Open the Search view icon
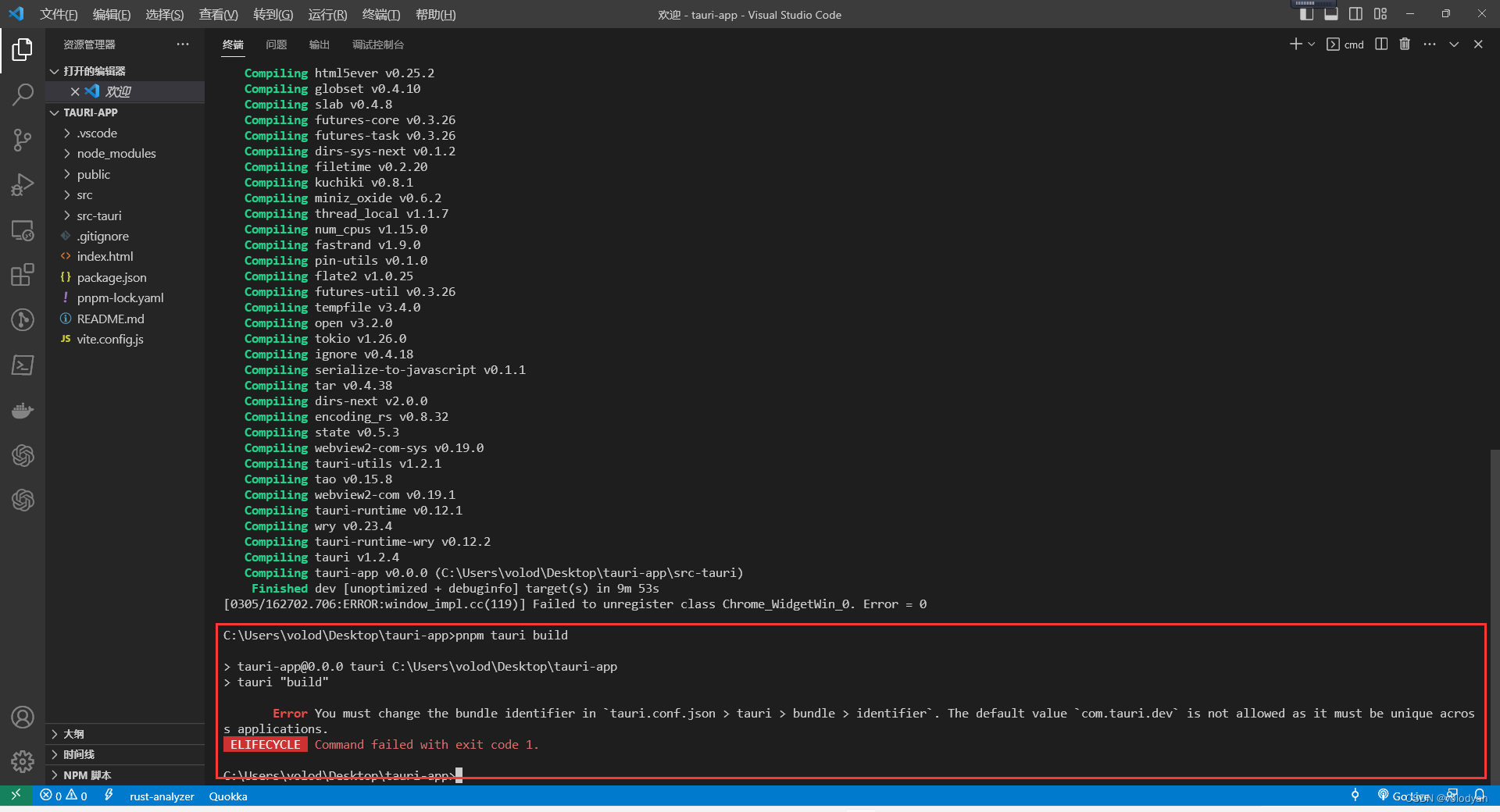The width and height of the screenshot is (1500, 812). [x=23, y=94]
